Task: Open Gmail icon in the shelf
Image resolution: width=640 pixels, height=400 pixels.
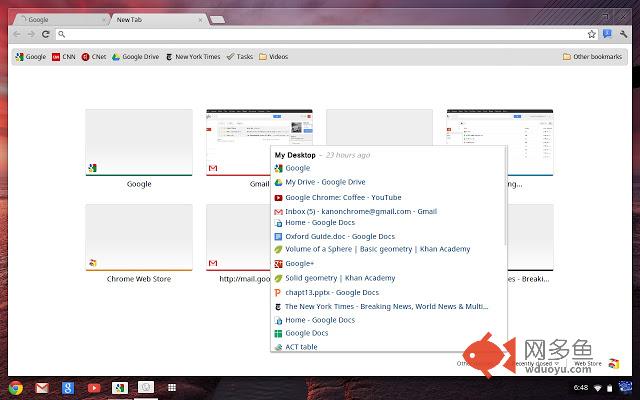Action: click(x=42, y=388)
